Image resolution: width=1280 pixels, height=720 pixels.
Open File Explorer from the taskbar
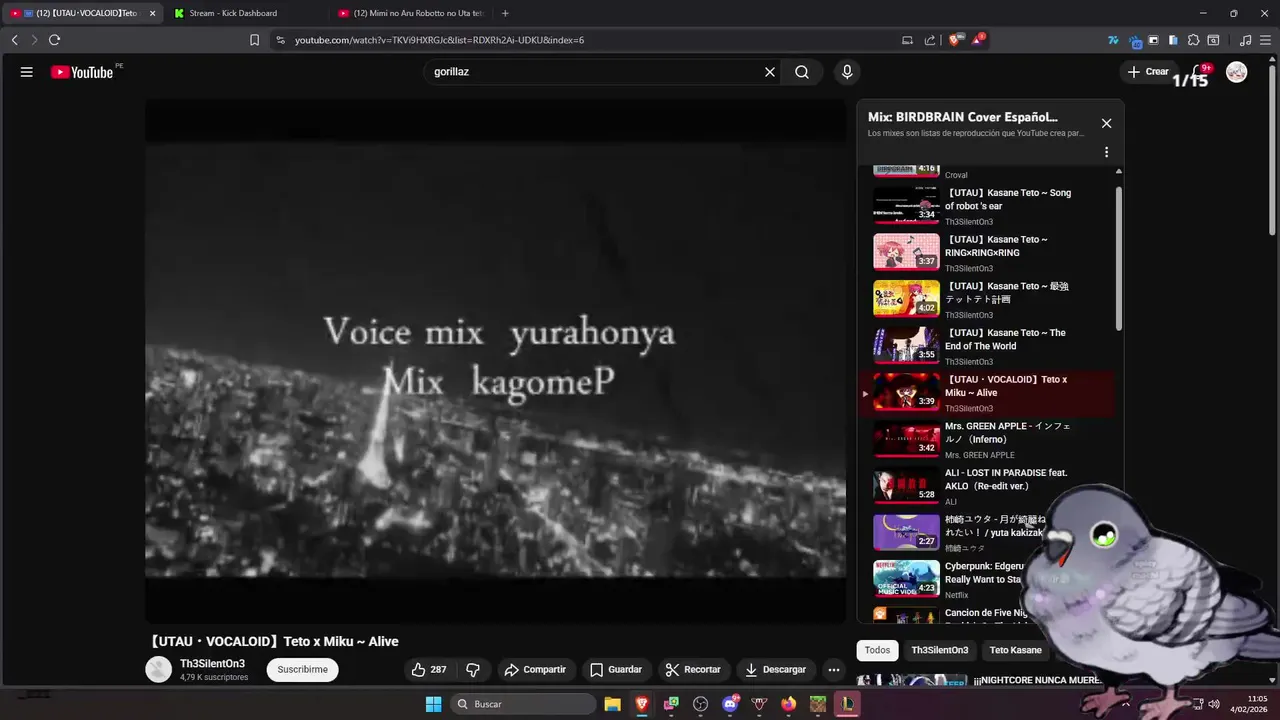pyautogui.click(x=612, y=704)
